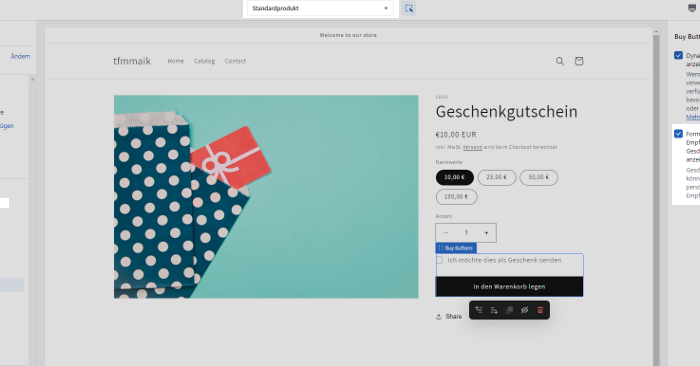Delete the block with trash icon
The image size is (700, 366).
(x=540, y=310)
